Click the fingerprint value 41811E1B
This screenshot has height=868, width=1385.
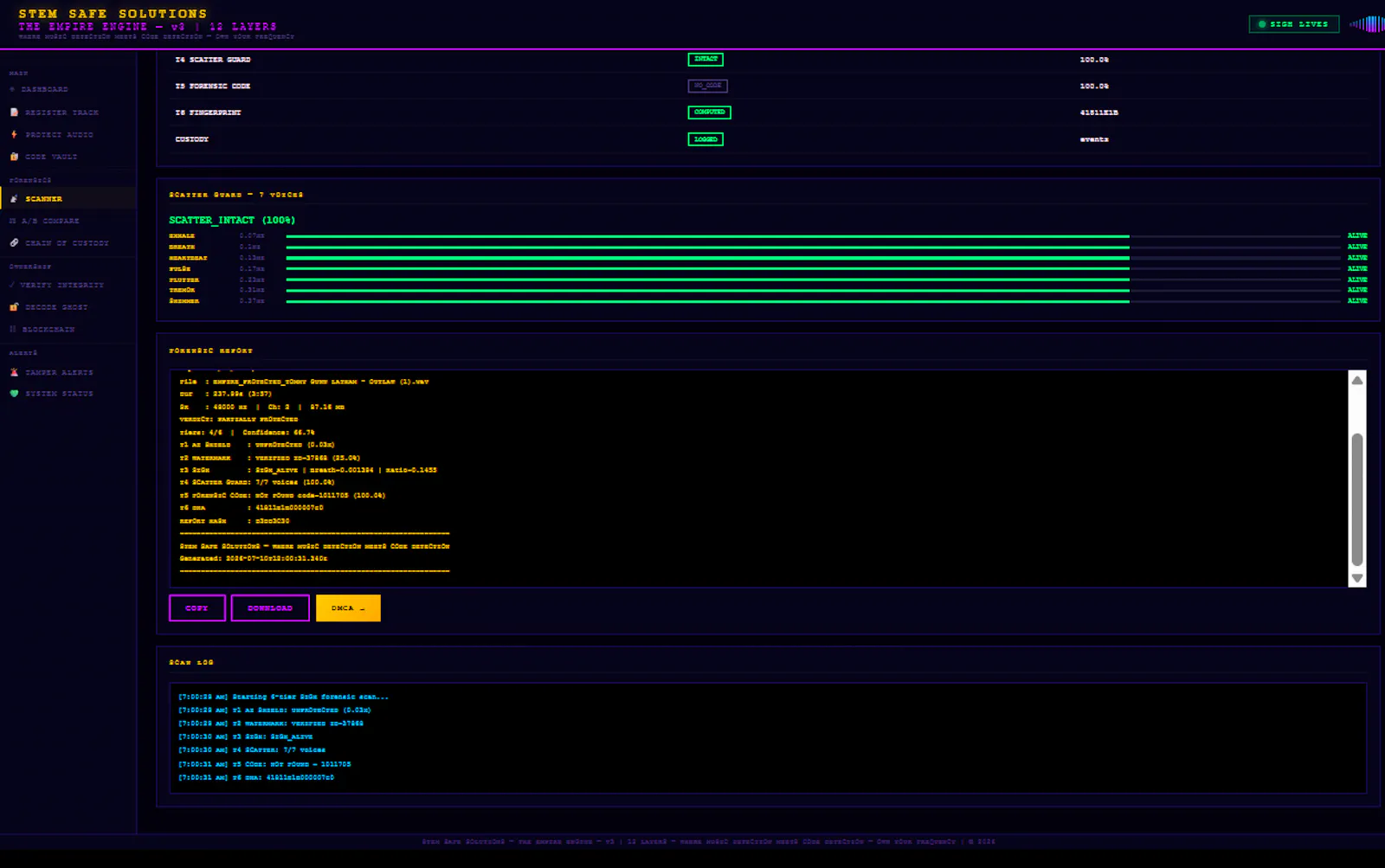1099,113
